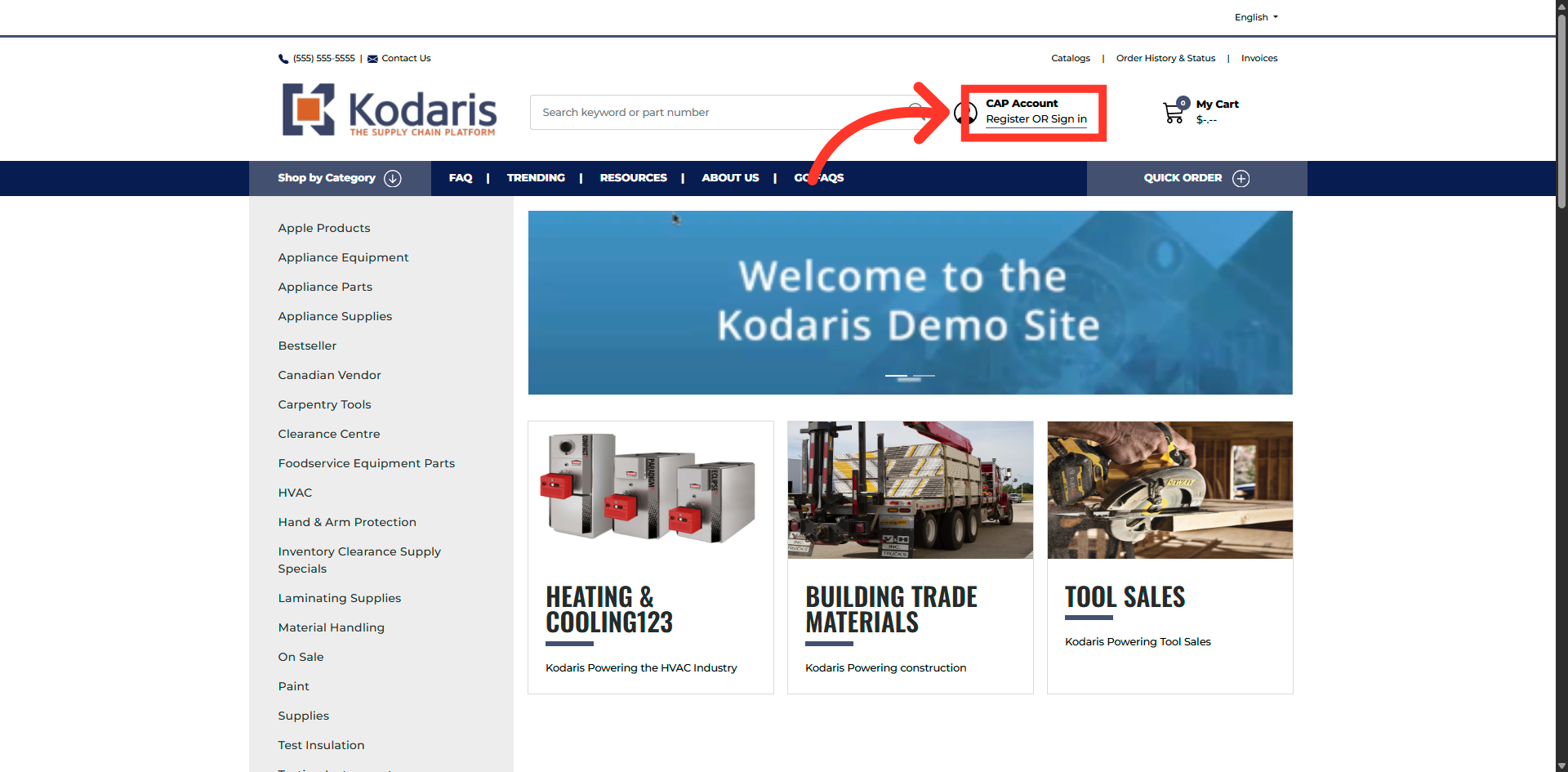Select the Paint category

click(x=293, y=686)
